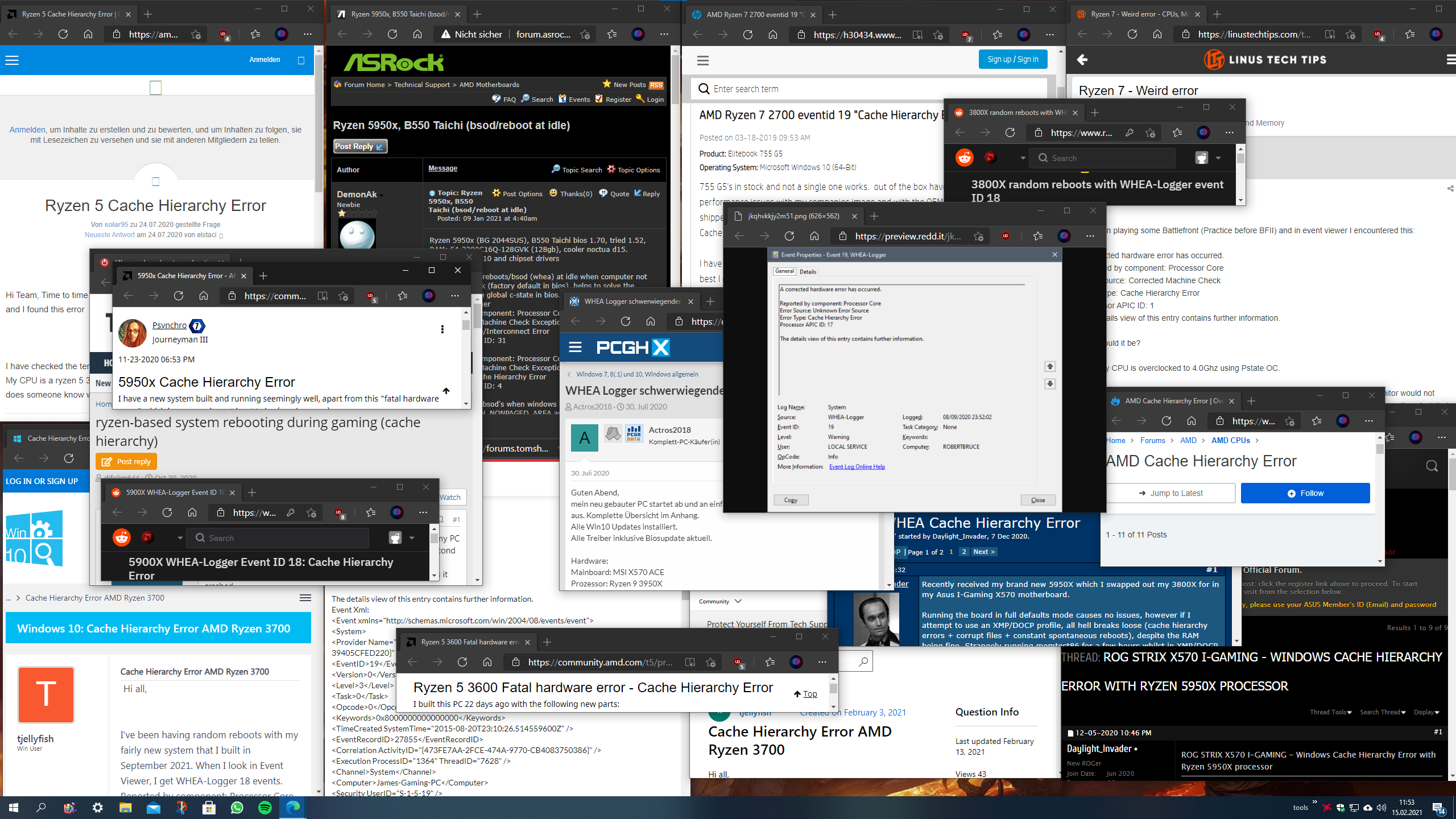Open Event Log Online Help link

click(x=857, y=467)
